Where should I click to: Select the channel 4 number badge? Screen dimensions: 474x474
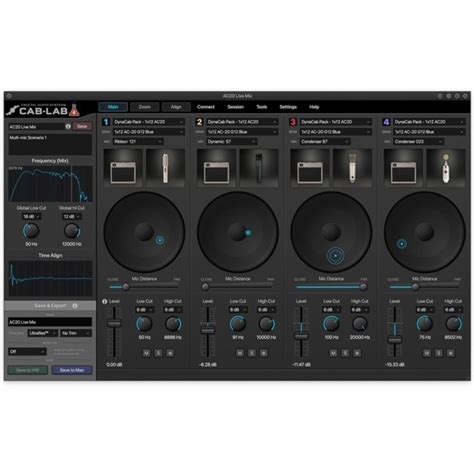click(386, 122)
